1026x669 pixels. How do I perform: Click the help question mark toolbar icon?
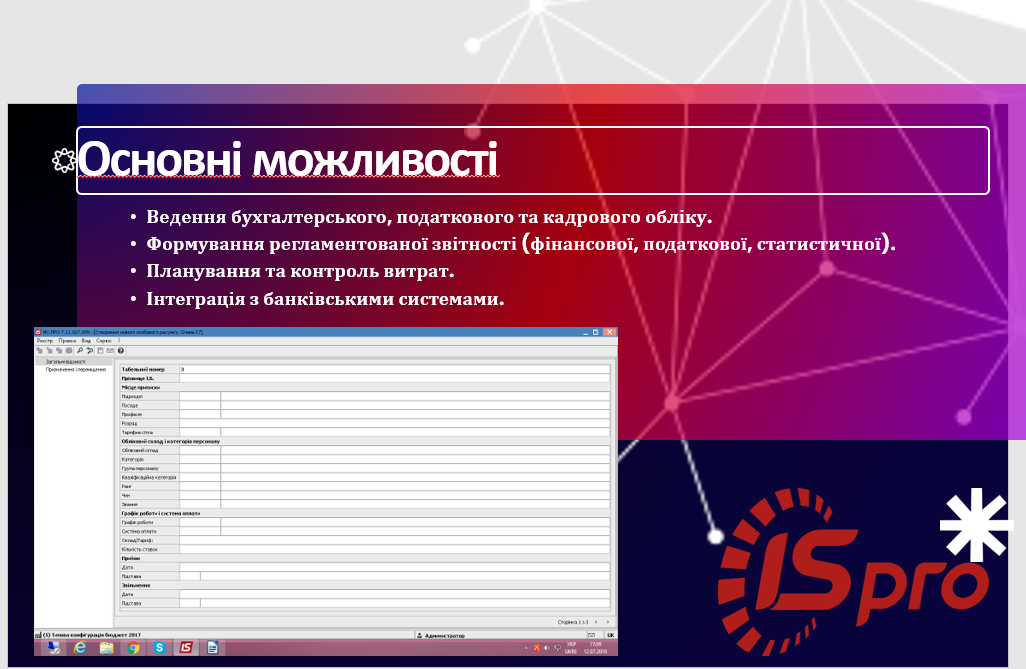(x=121, y=351)
